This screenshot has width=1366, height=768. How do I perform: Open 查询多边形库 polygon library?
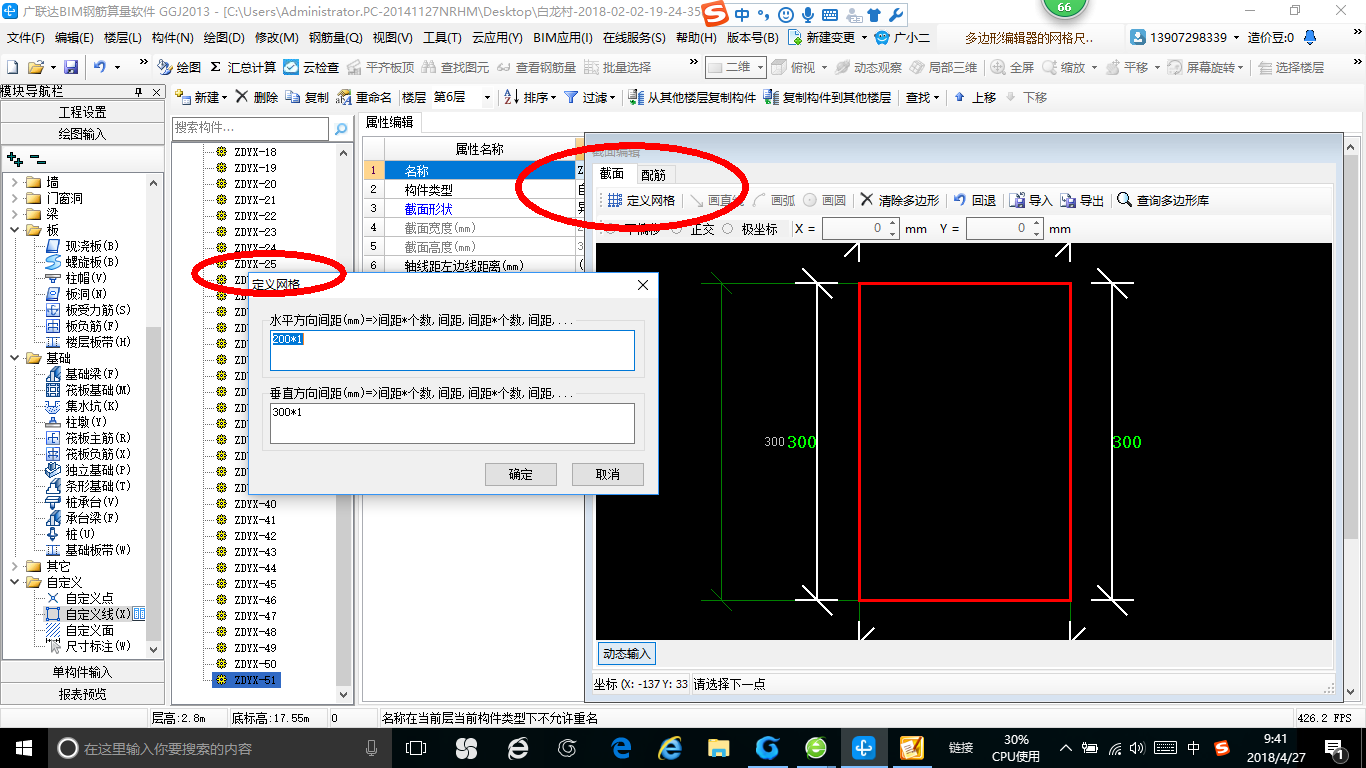pos(1163,200)
